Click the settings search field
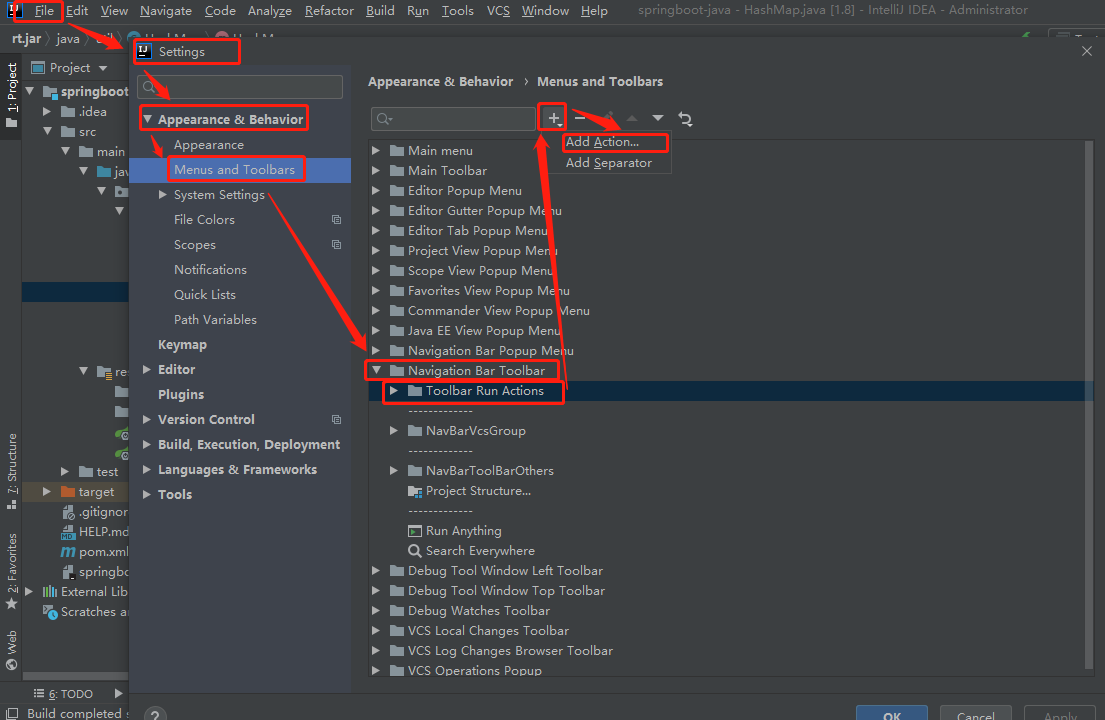1105x720 pixels. click(x=240, y=87)
